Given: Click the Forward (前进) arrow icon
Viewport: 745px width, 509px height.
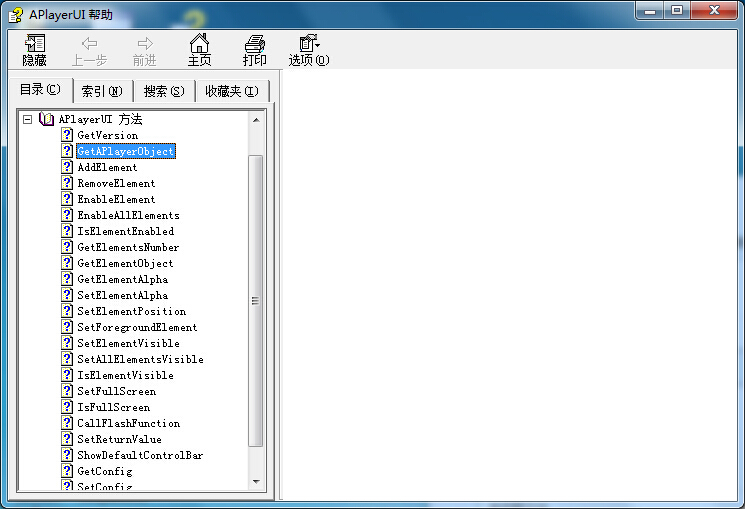Looking at the screenshot, I should 145,44.
